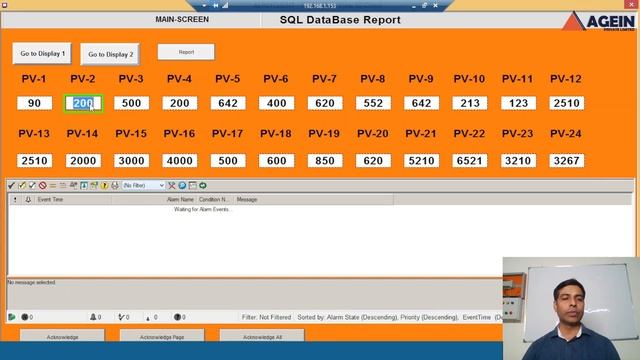Go to Display 1
Viewport: 640px width, 360px height.
coord(42,53)
